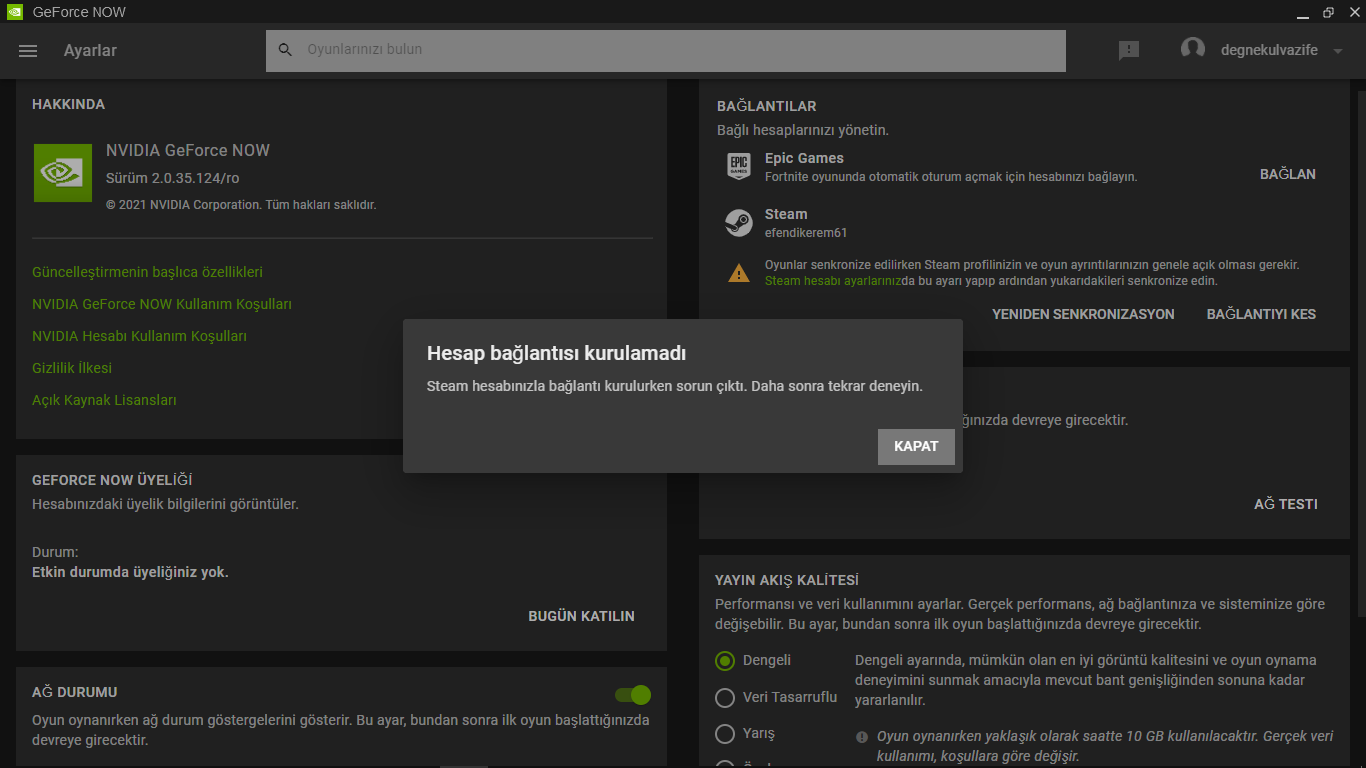1366x768 pixels.
Task: Click the version text Sürüm 2.0.35.124/ro
Action: pos(172,178)
